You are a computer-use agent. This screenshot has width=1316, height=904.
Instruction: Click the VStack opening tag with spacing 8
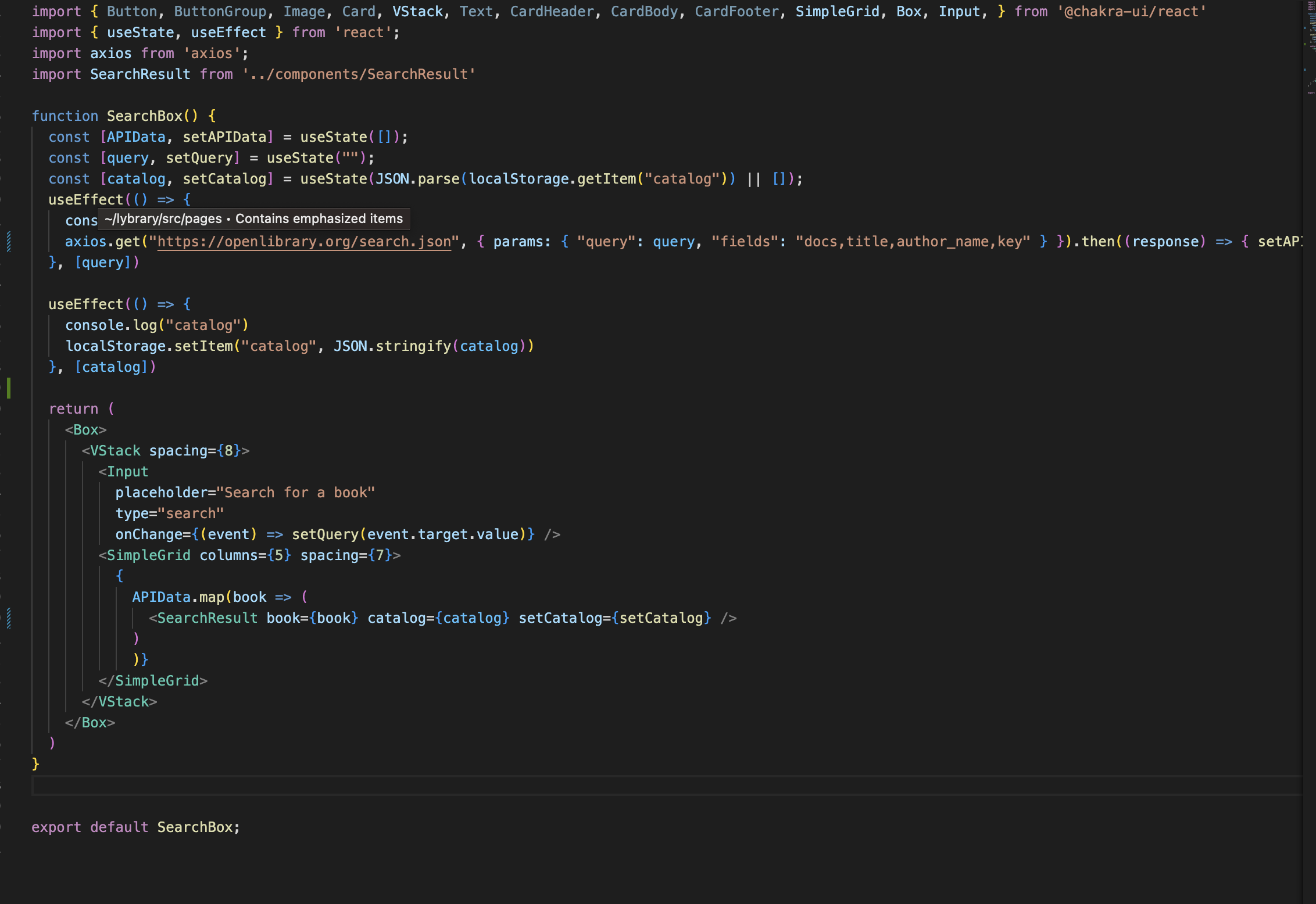tap(115, 451)
